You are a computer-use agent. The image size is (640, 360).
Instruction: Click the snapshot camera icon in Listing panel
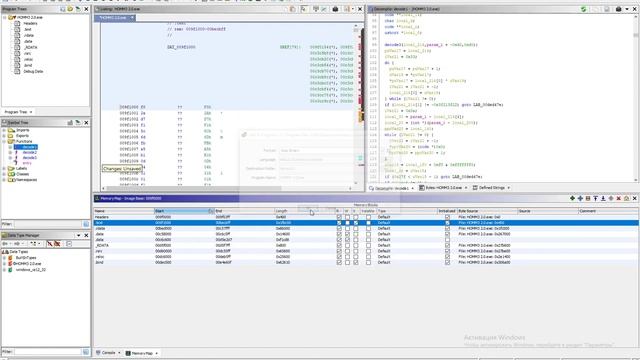click(x=335, y=9)
